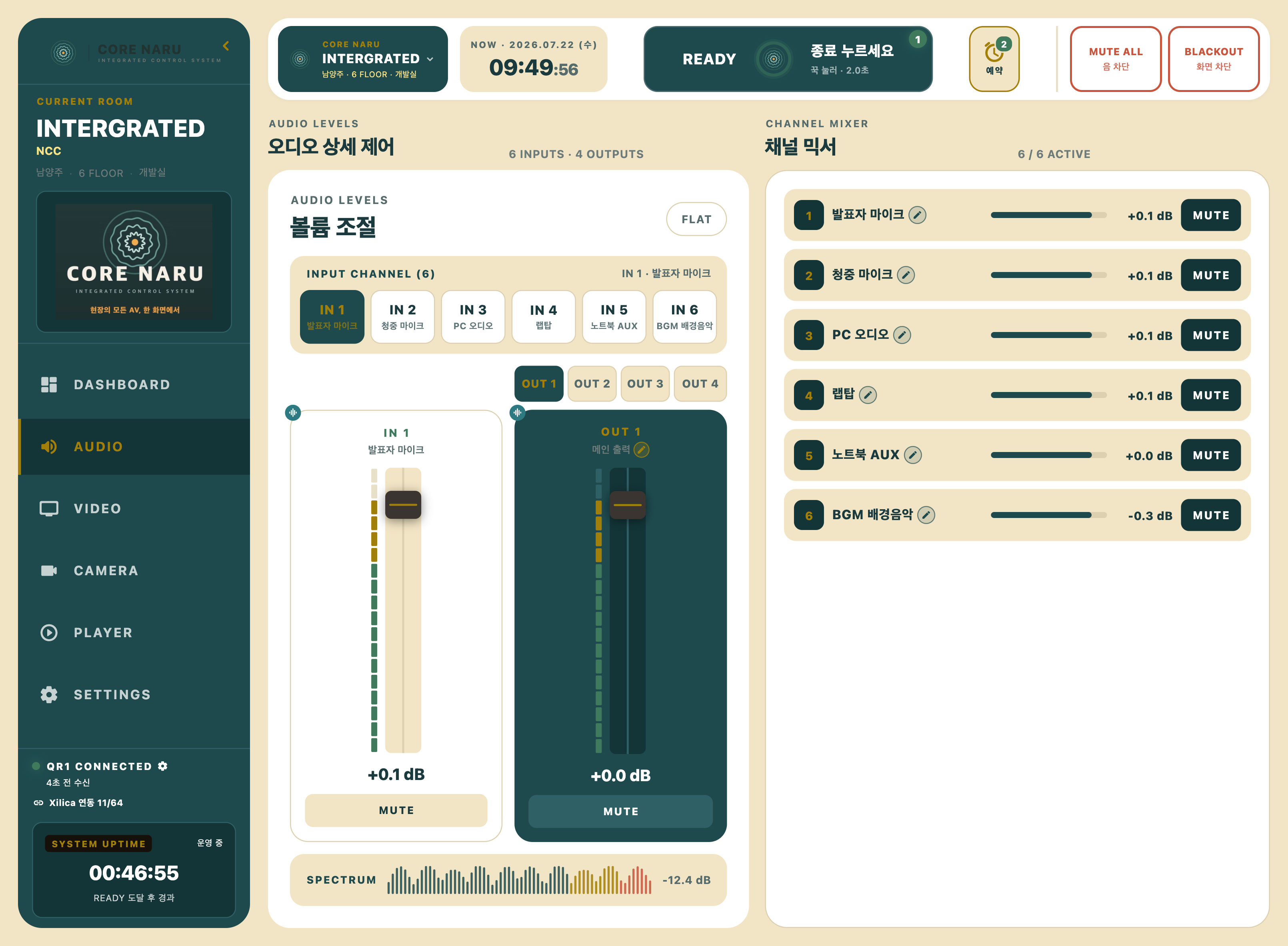
Task: Edit the 청중 마이크 channel name
Action: [x=906, y=275]
